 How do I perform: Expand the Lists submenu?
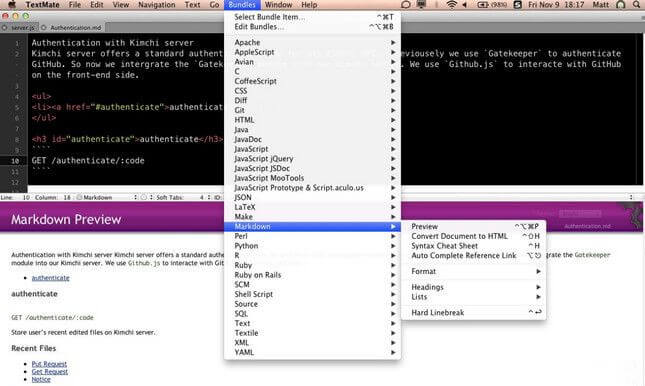(474, 297)
